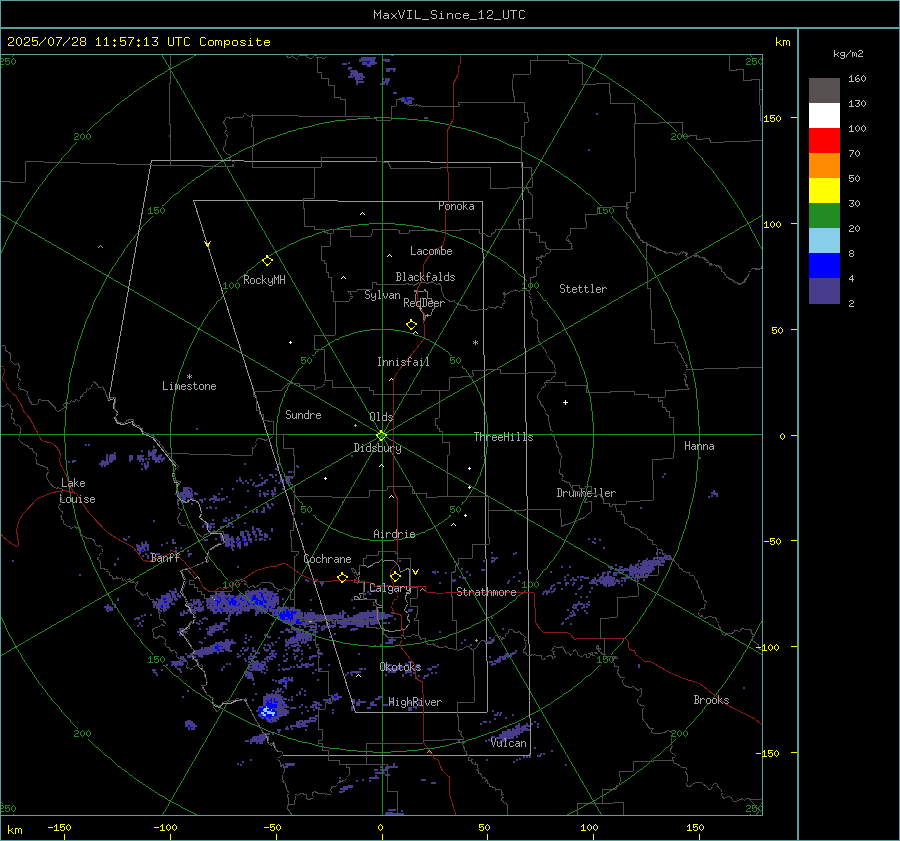Click the Limestone label

click(189, 386)
